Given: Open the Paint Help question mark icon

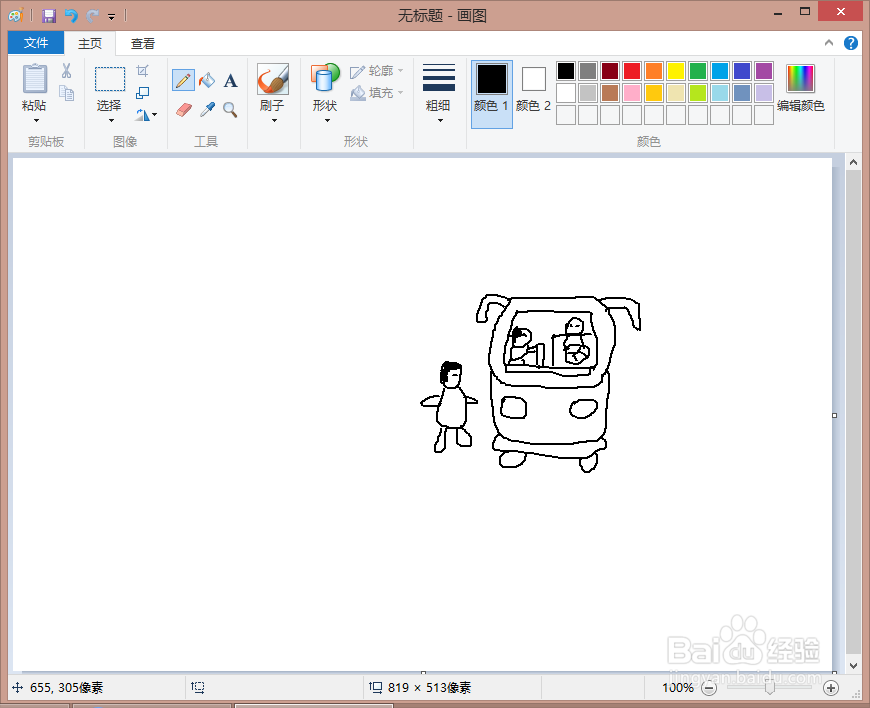Looking at the screenshot, I should (851, 43).
